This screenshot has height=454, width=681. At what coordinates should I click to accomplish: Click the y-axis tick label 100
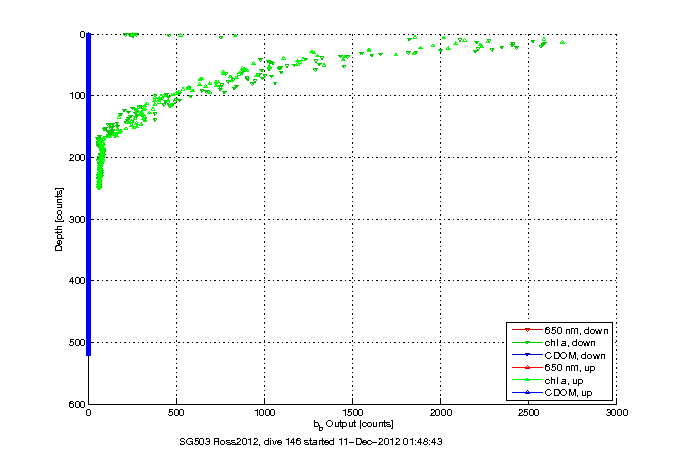77,96
